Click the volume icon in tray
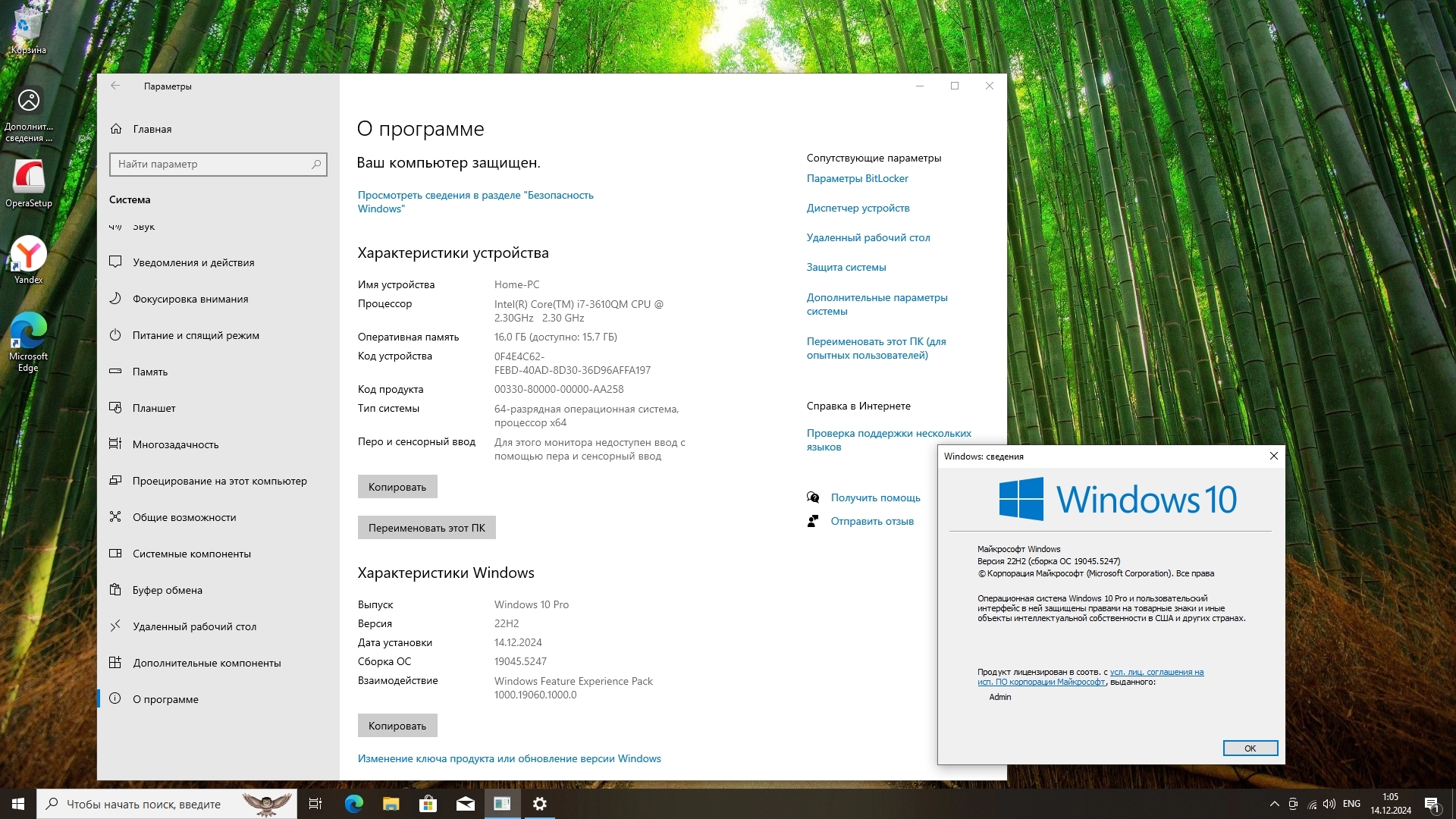 pyautogui.click(x=1329, y=804)
